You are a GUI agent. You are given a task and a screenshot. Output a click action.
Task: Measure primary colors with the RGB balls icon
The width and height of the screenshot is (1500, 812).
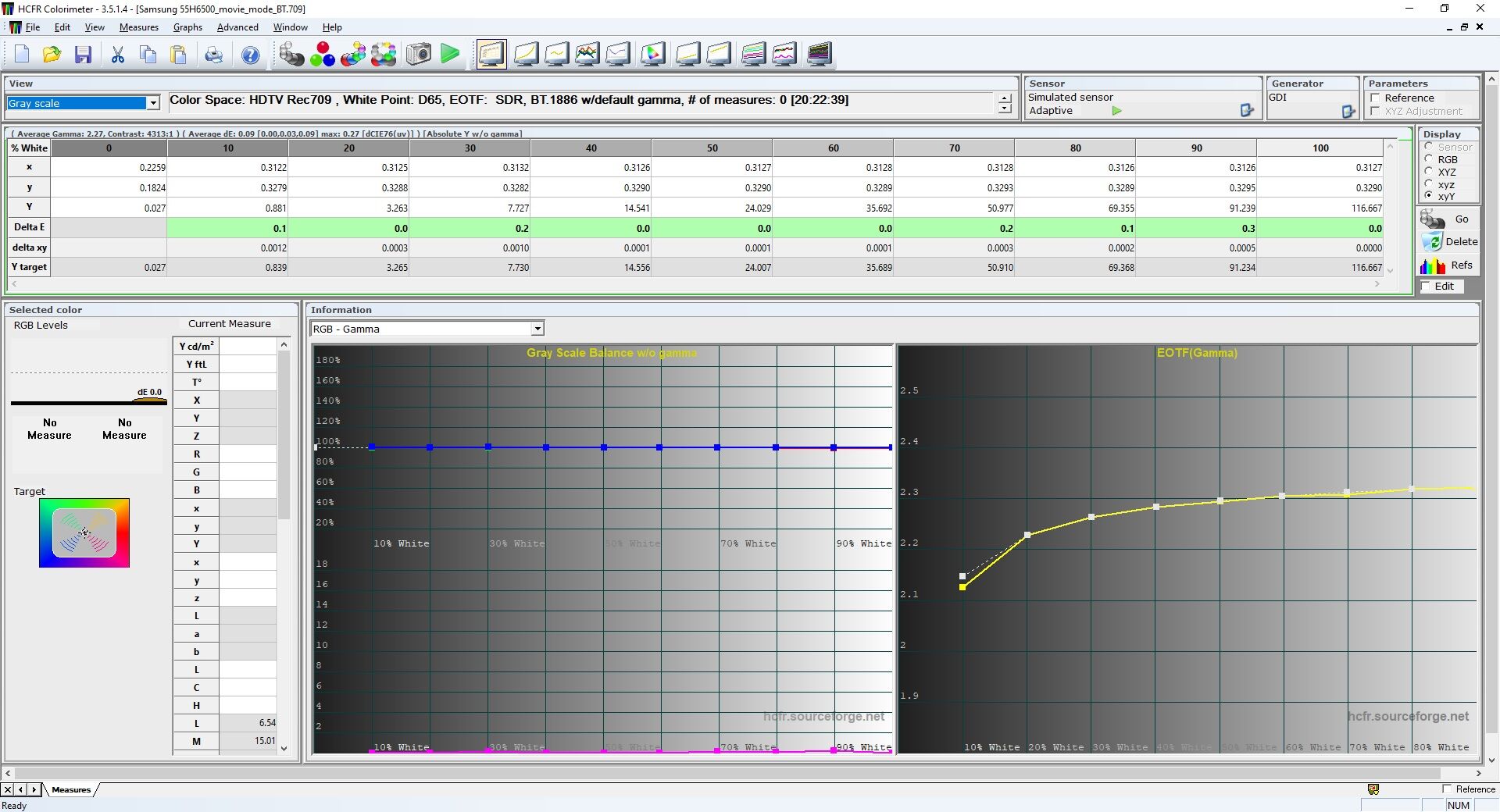[x=322, y=54]
